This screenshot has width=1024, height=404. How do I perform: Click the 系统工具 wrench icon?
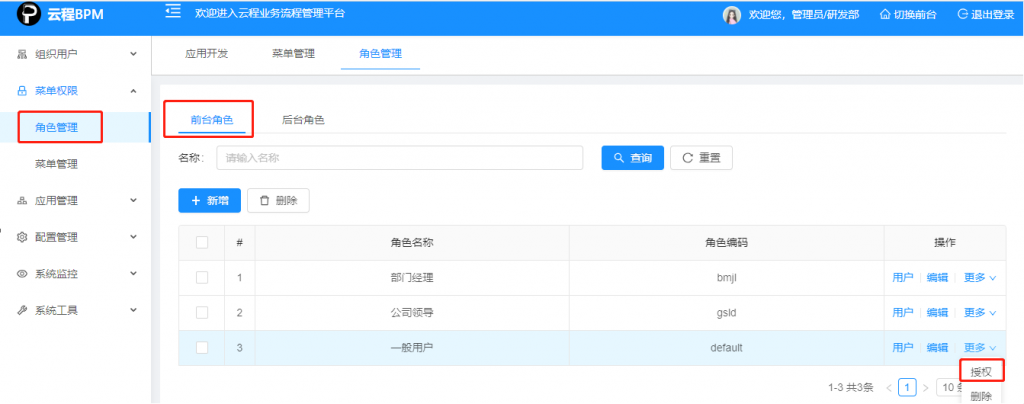tap(22, 311)
